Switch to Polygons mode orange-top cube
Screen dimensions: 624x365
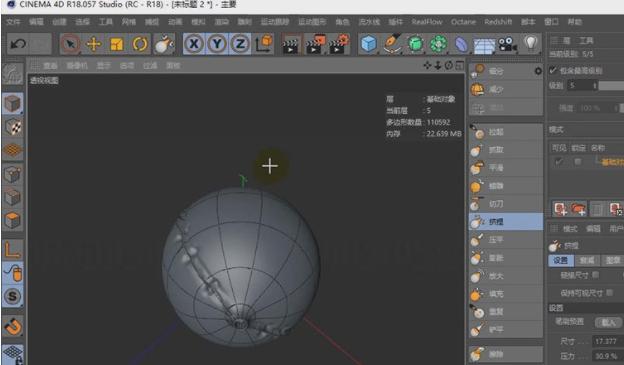coord(12,220)
